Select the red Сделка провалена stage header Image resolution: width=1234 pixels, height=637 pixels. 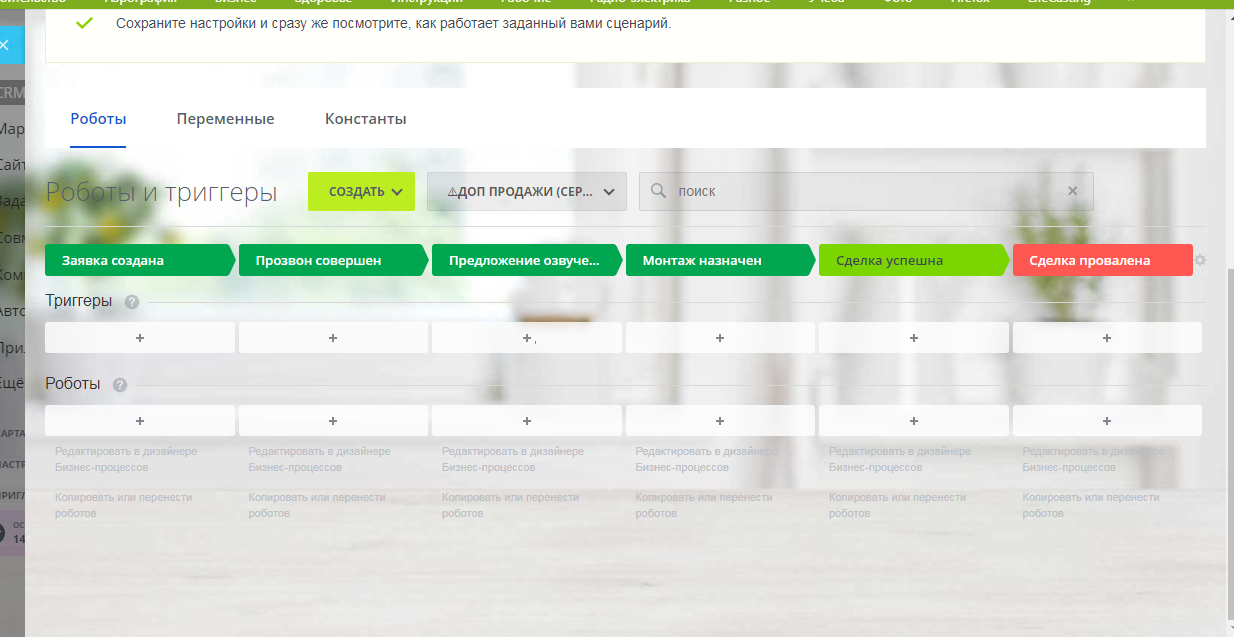(x=1103, y=260)
